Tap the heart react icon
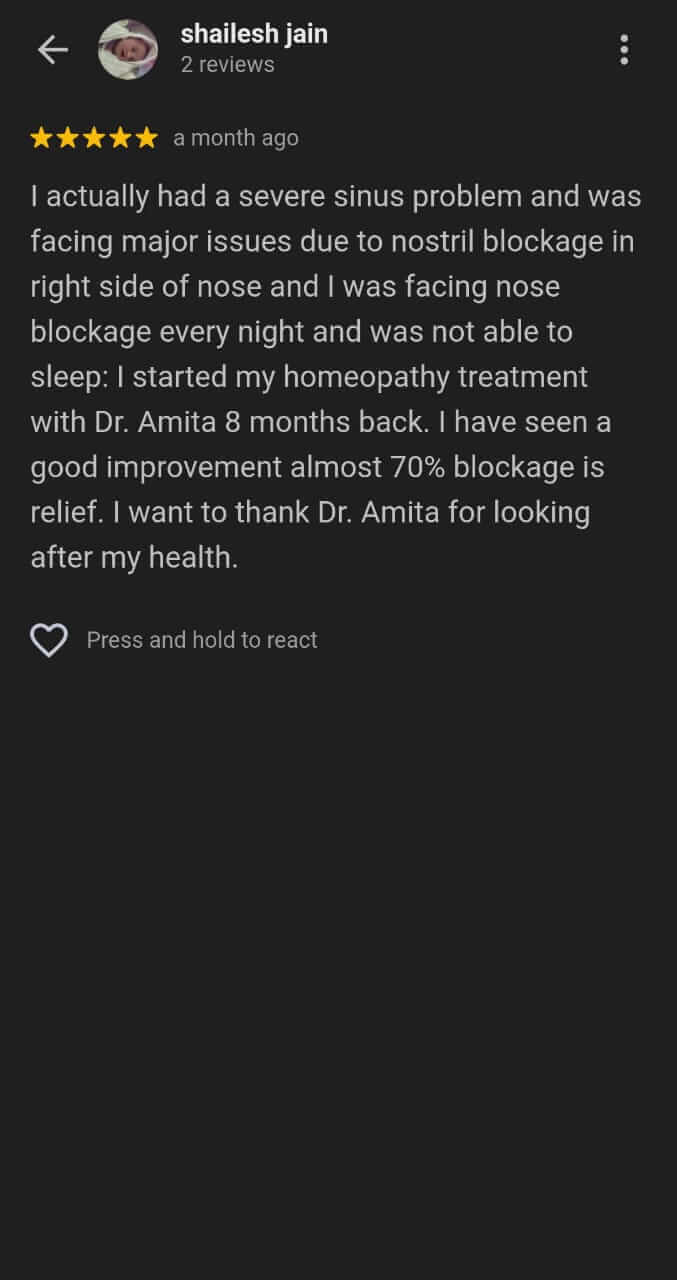This screenshot has height=1280, width=677. pyautogui.click(x=49, y=640)
